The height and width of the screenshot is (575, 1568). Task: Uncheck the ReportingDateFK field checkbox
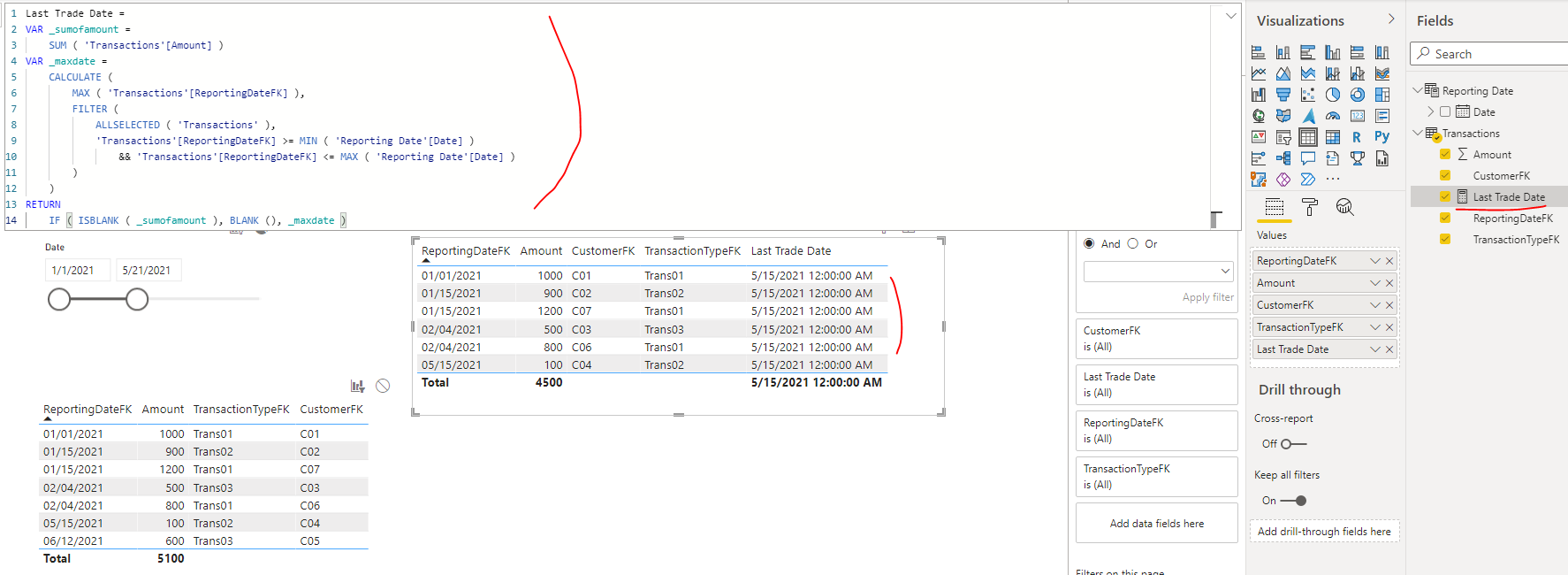pos(1445,218)
